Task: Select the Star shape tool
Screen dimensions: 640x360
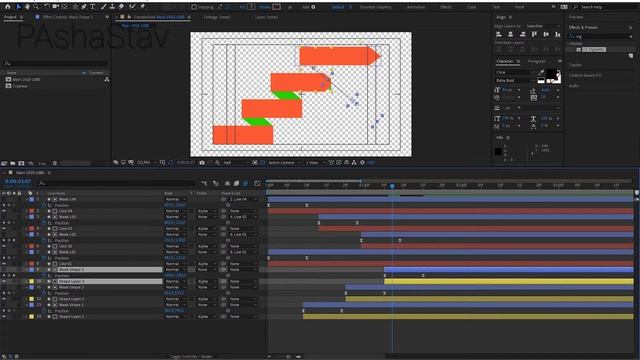Action: click(76, 7)
